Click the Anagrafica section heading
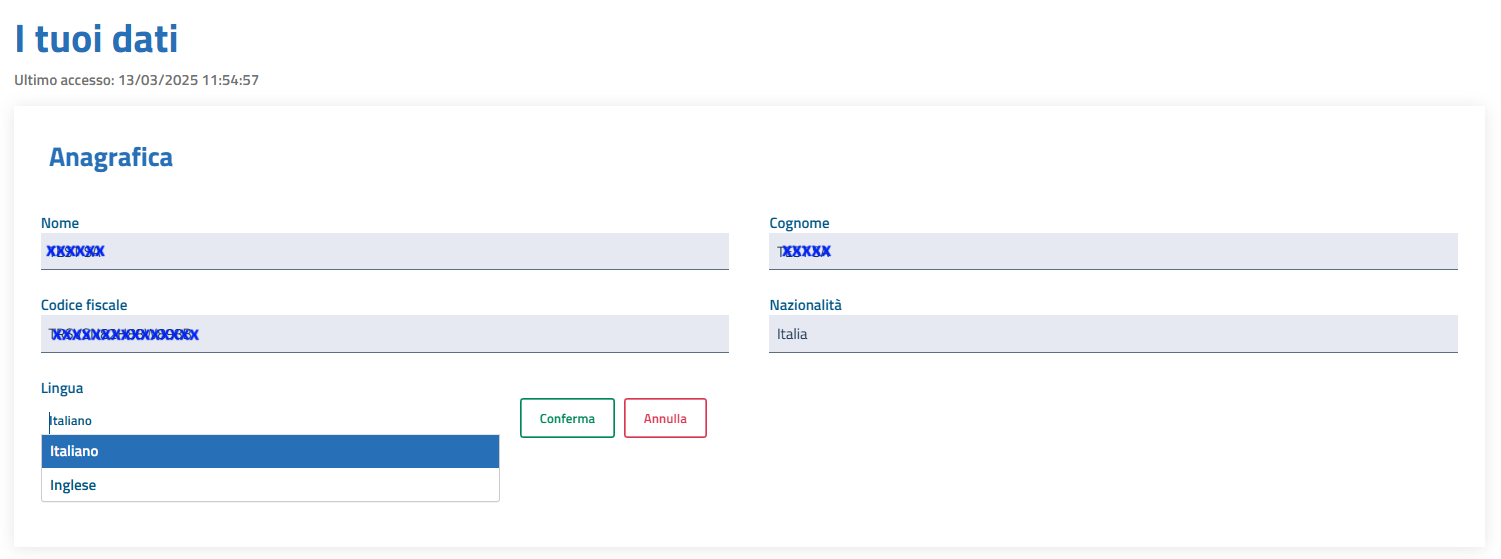1501x559 pixels. coord(111,157)
